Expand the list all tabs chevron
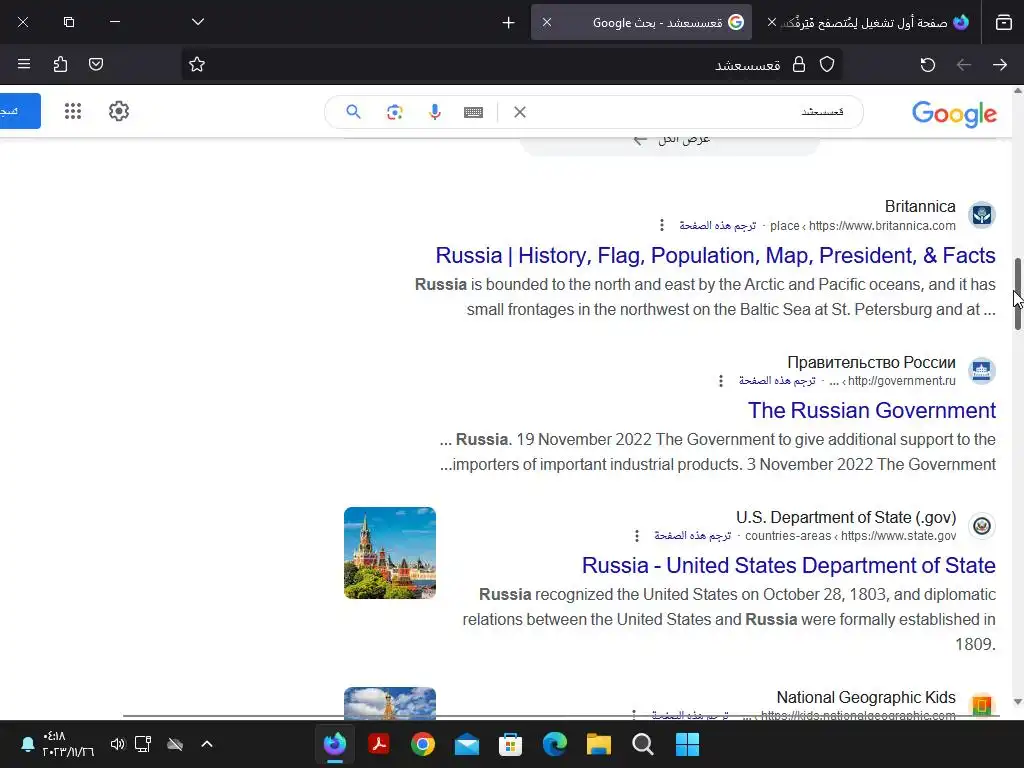Screen dimensions: 1024x768 tap(198, 22)
